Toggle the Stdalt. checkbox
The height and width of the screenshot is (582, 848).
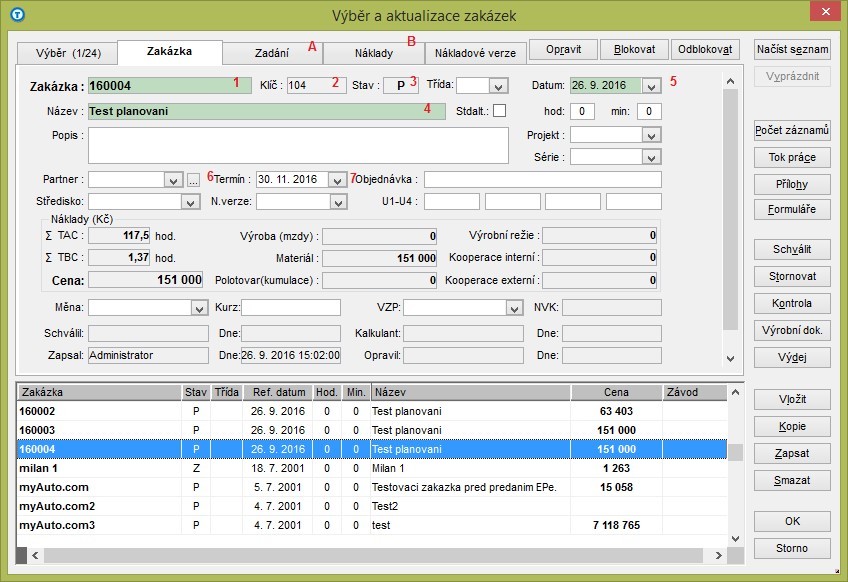[500, 111]
